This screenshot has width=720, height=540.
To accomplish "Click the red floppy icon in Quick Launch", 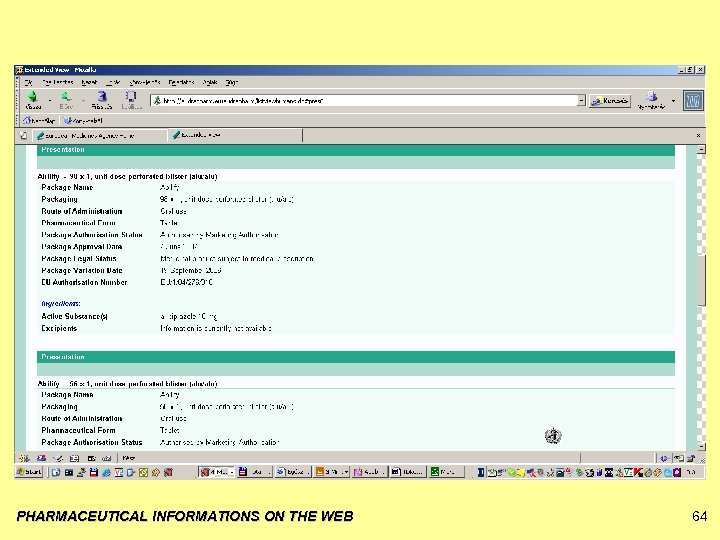I will [94, 472].
